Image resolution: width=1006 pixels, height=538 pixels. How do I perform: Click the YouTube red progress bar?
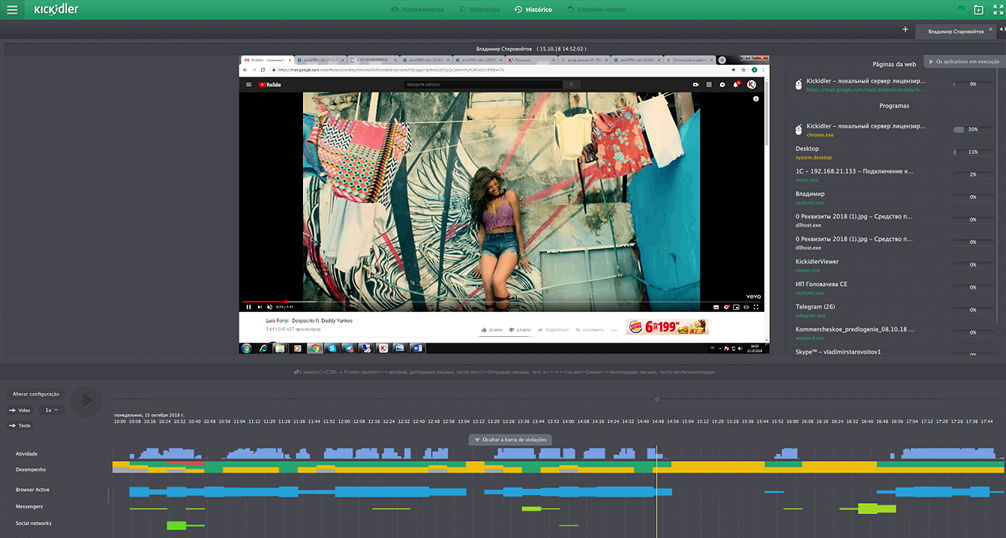tap(264, 301)
